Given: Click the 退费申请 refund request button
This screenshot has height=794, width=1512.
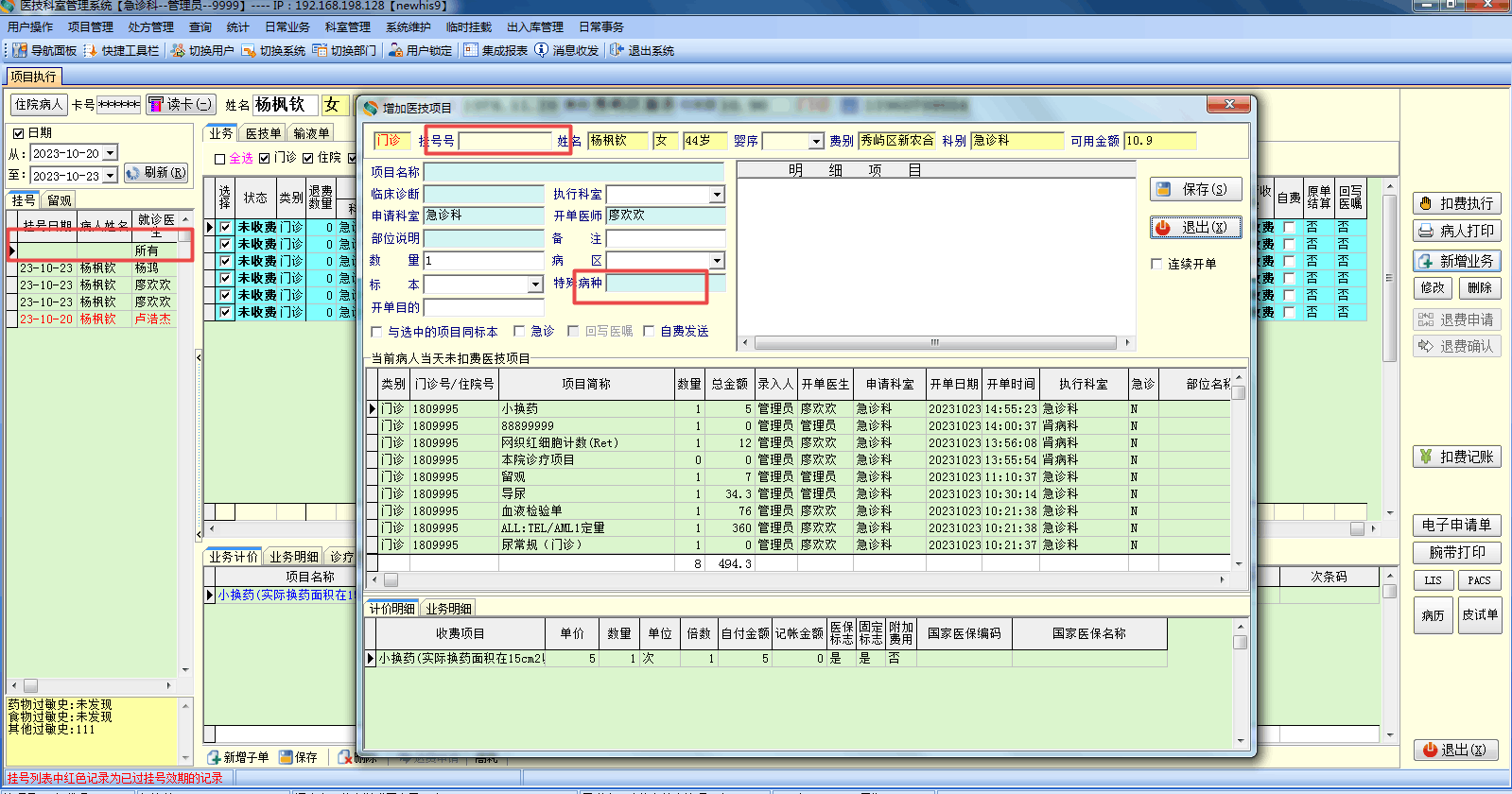Looking at the screenshot, I should (1457, 319).
